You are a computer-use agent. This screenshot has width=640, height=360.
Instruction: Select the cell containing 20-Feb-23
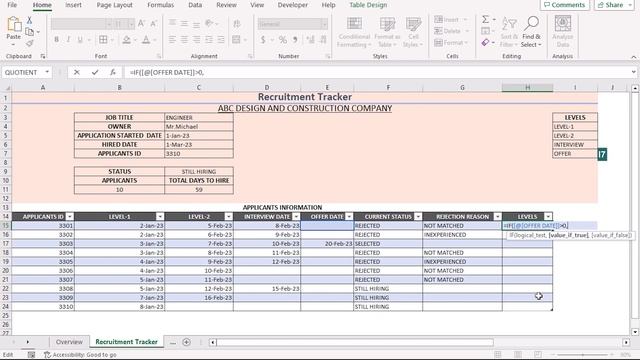coord(327,244)
